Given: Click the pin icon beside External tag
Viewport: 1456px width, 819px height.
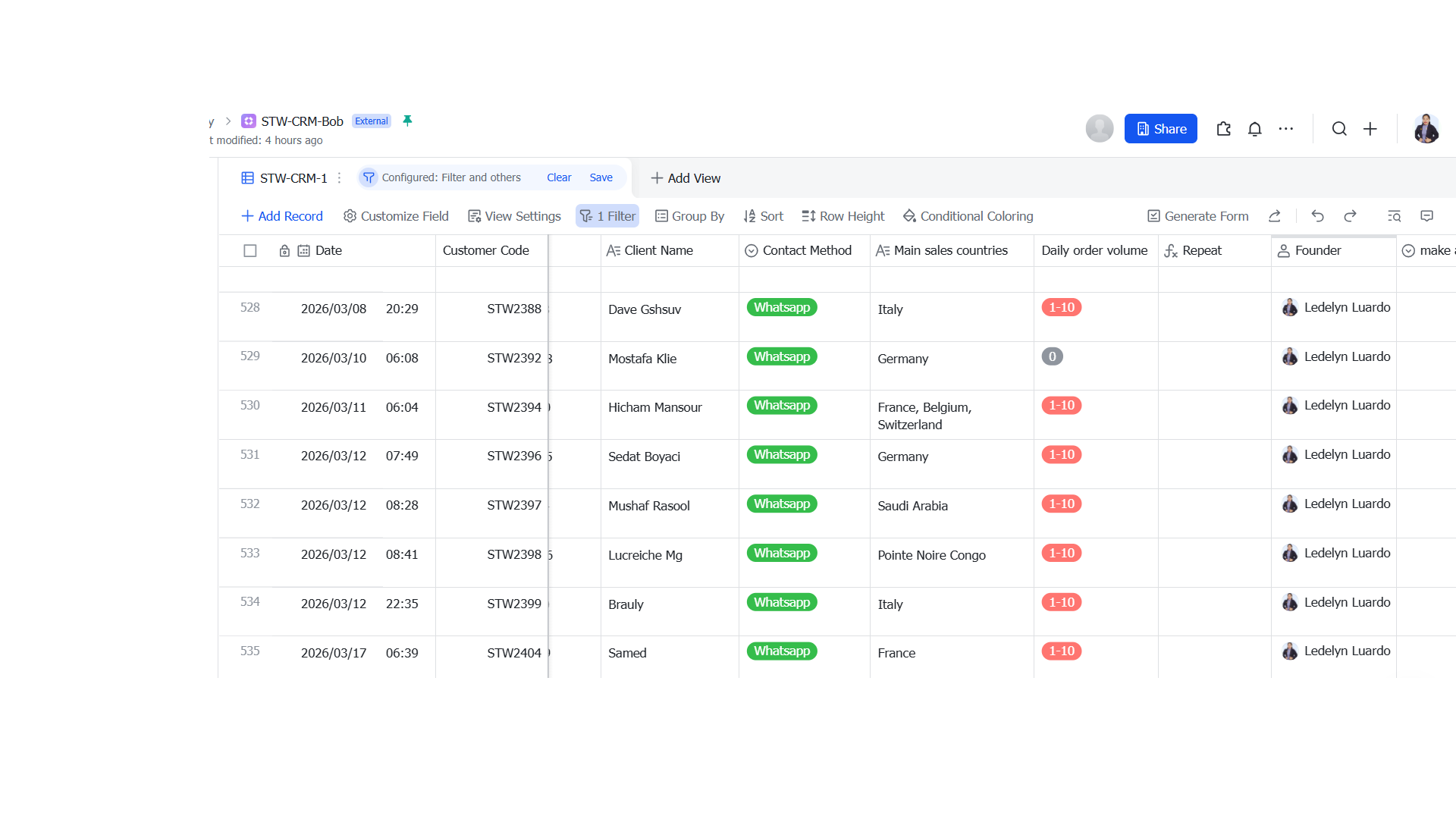Looking at the screenshot, I should tap(407, 121).
